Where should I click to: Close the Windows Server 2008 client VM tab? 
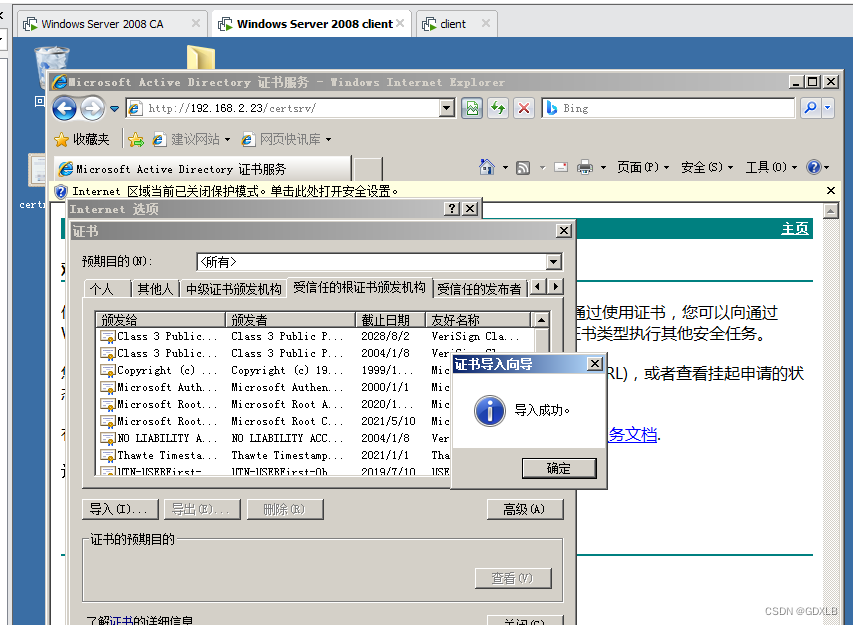click(x=400, y=23)
